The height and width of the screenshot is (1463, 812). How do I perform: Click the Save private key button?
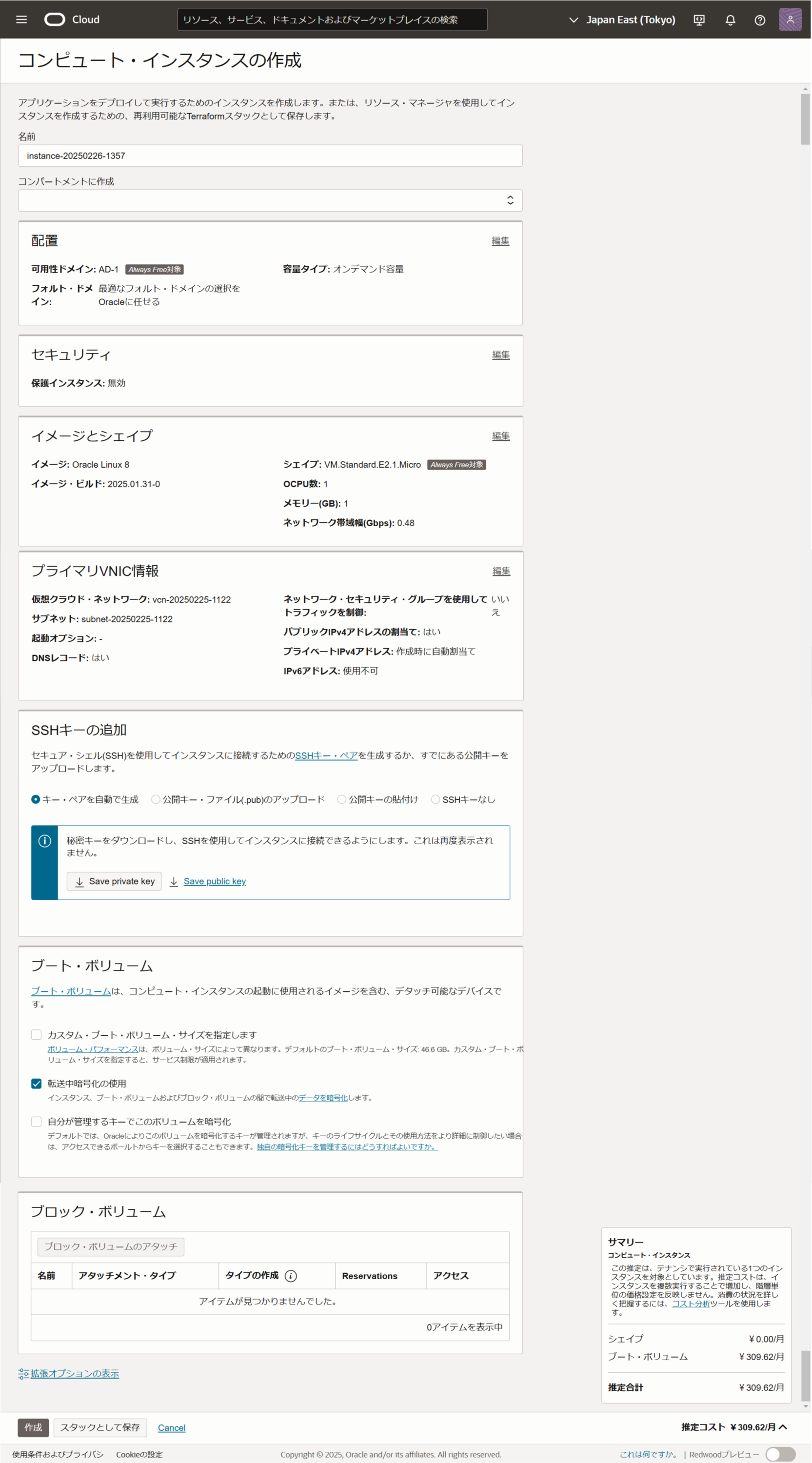coord(114,881)
